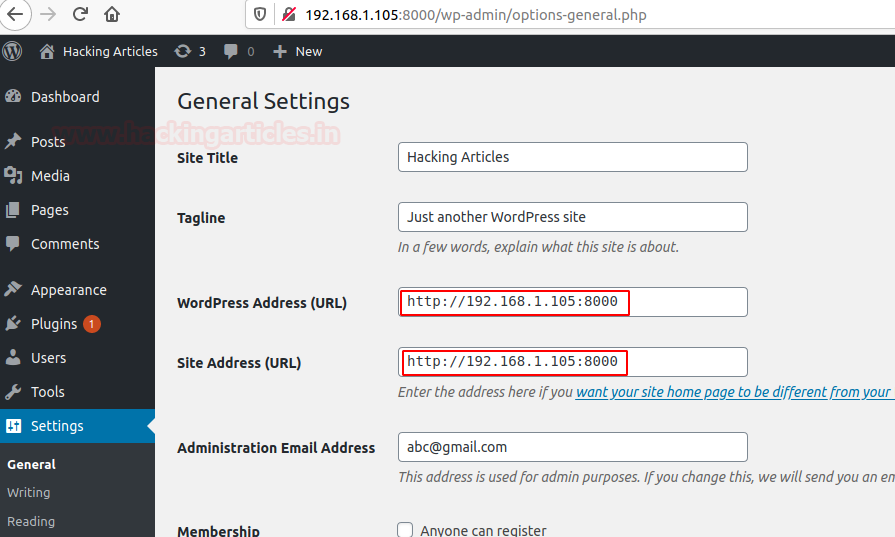Click the site home icon in admin bar
The width and height of the screenshot is (895, 537).
pos(47,51)
